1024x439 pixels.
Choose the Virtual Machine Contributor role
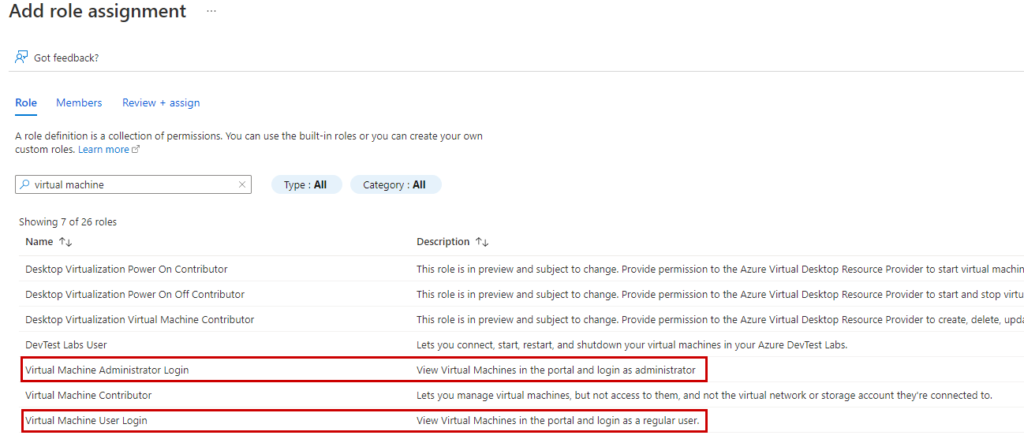[x=88, y=395]
